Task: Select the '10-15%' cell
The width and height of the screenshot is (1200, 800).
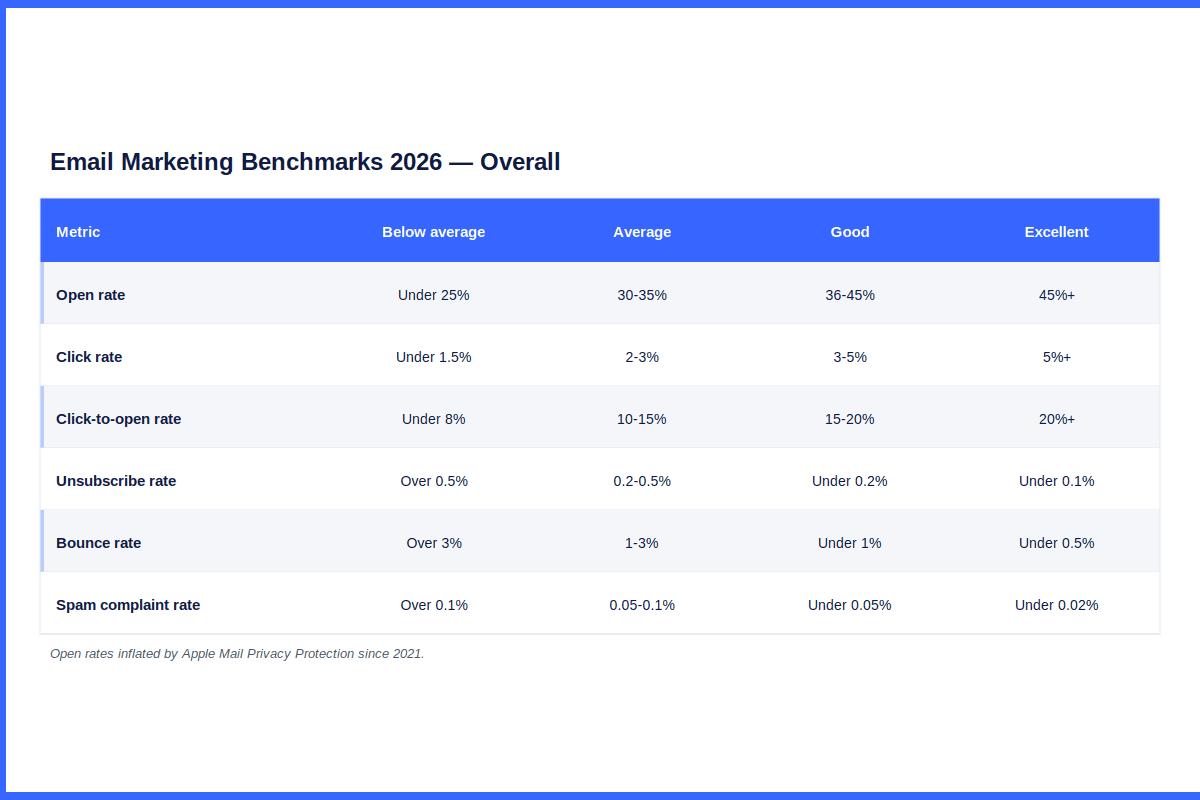Action: tap(642, 419)
